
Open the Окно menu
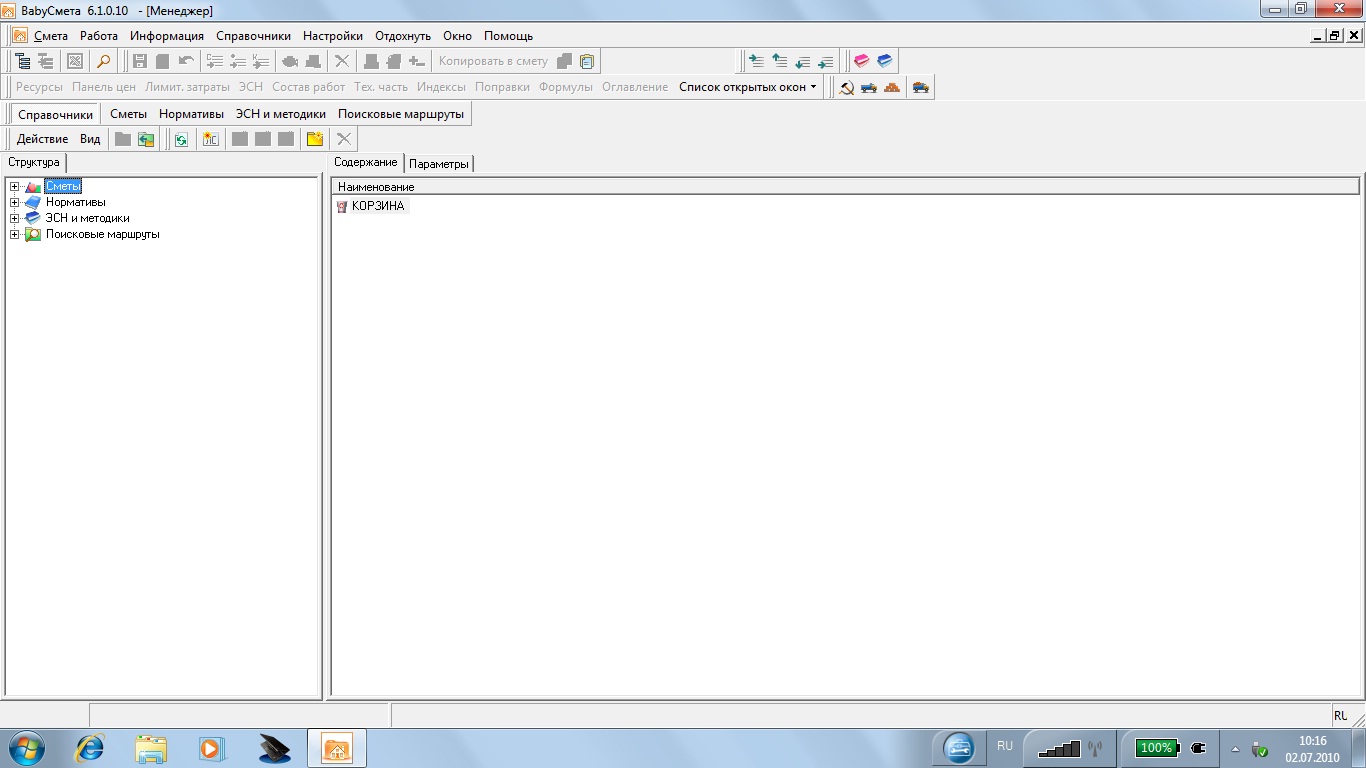point(457,36)
